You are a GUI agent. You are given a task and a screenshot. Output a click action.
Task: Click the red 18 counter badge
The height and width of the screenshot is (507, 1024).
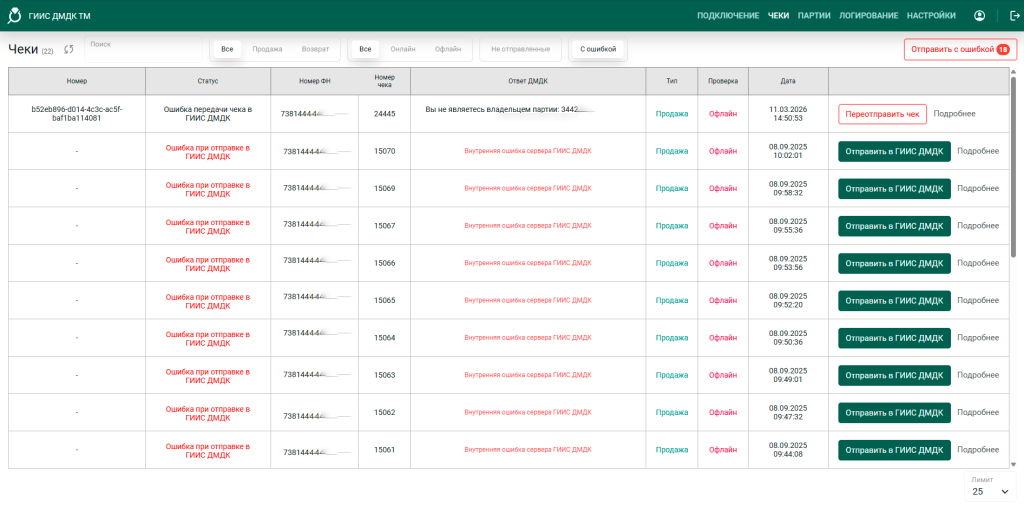(1003, 49)
